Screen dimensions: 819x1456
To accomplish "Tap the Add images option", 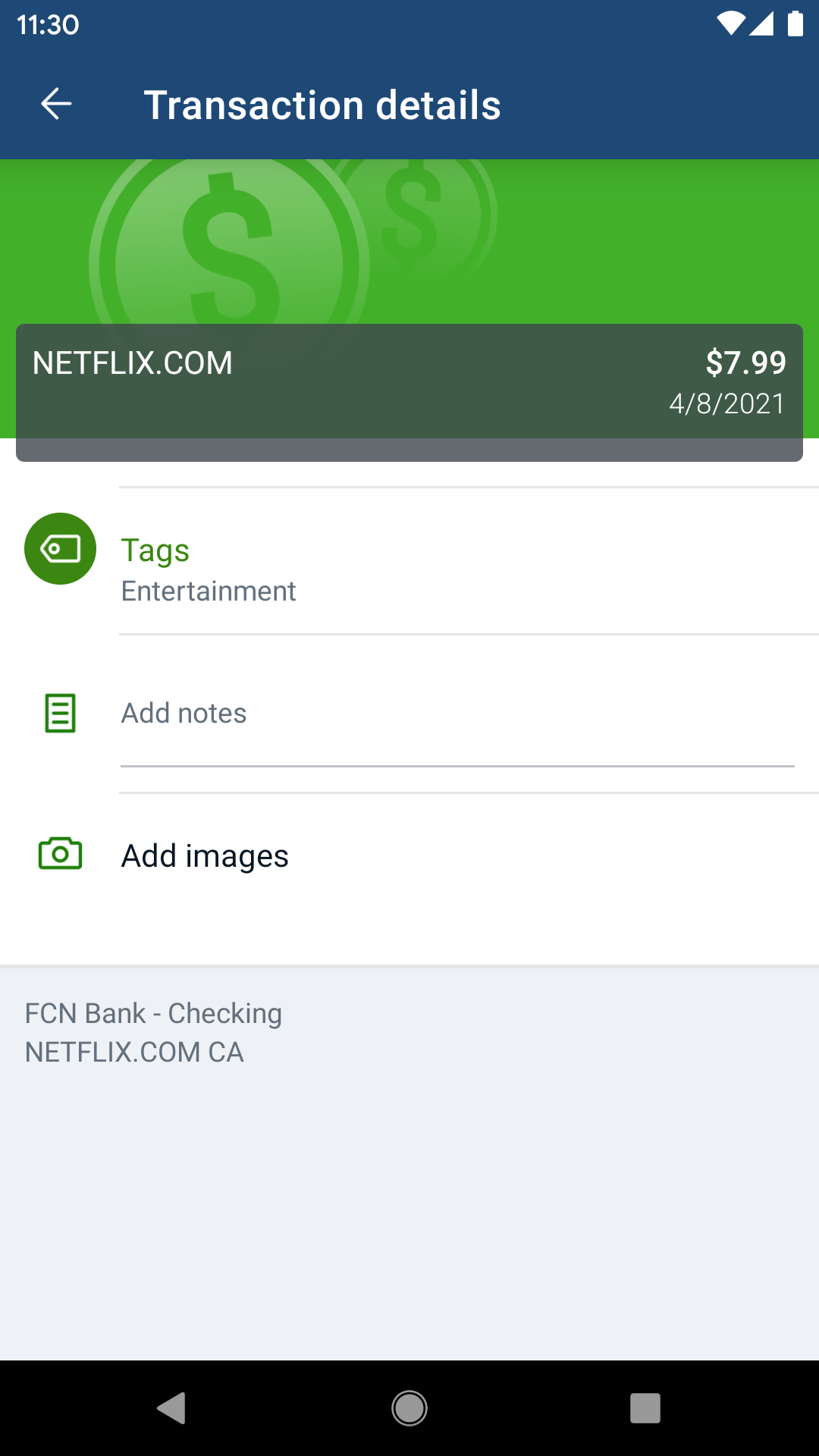I will [205, 856].
